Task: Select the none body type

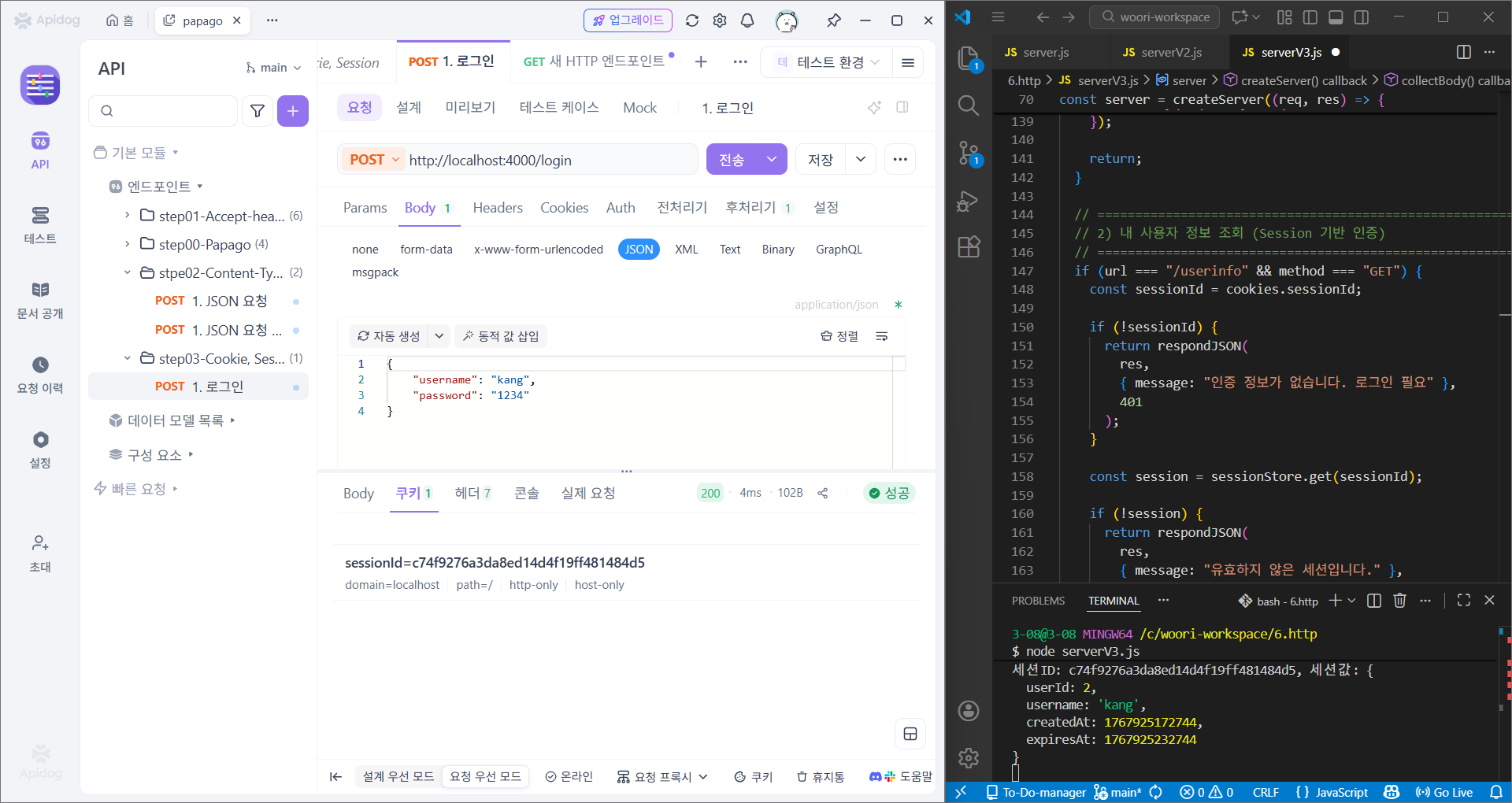Action: coord(365,250)
